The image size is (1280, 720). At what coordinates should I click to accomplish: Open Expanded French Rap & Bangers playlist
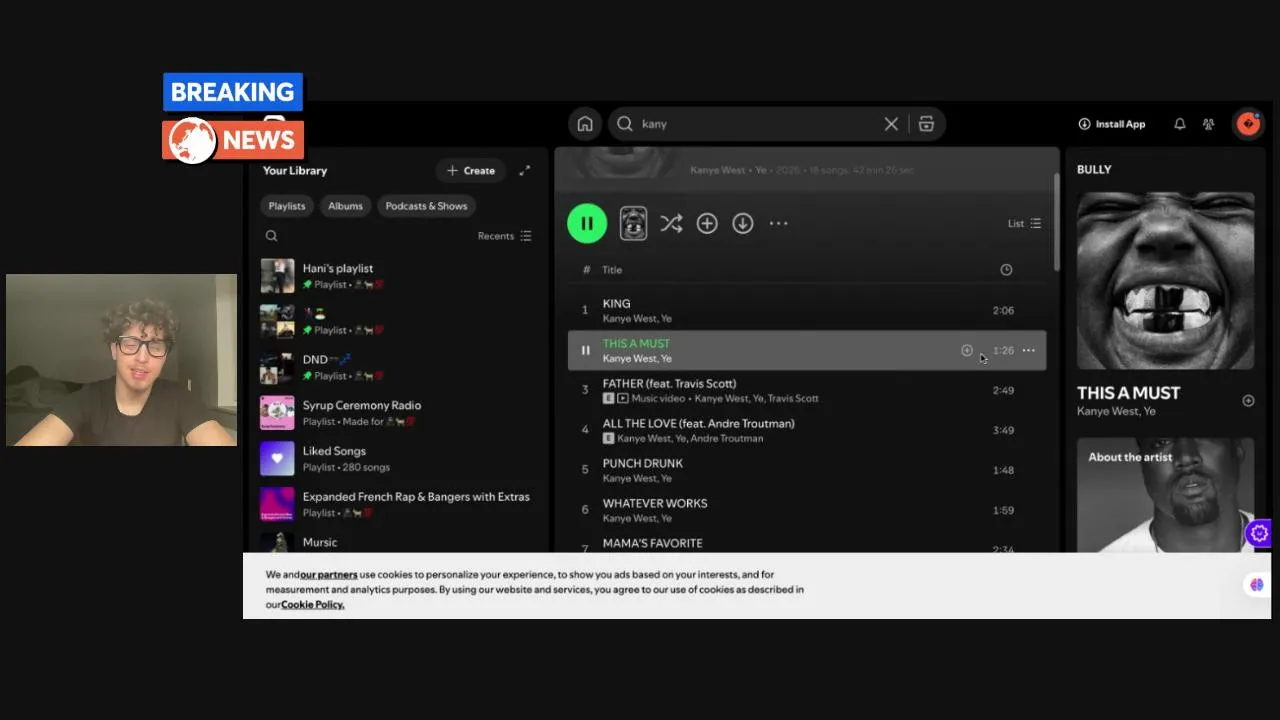coord(400,504)
